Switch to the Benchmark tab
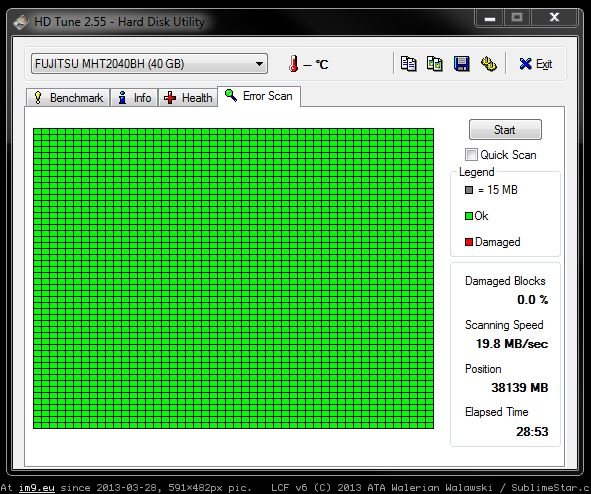Screen dimensions: 591x494 [68, 98]
